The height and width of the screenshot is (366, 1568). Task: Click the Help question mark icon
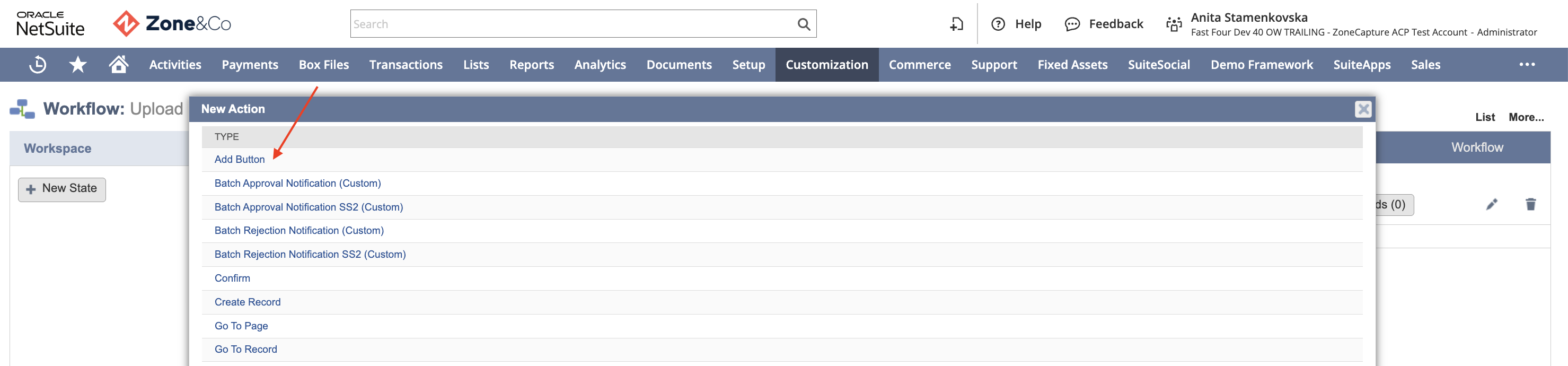click(998, 24)
